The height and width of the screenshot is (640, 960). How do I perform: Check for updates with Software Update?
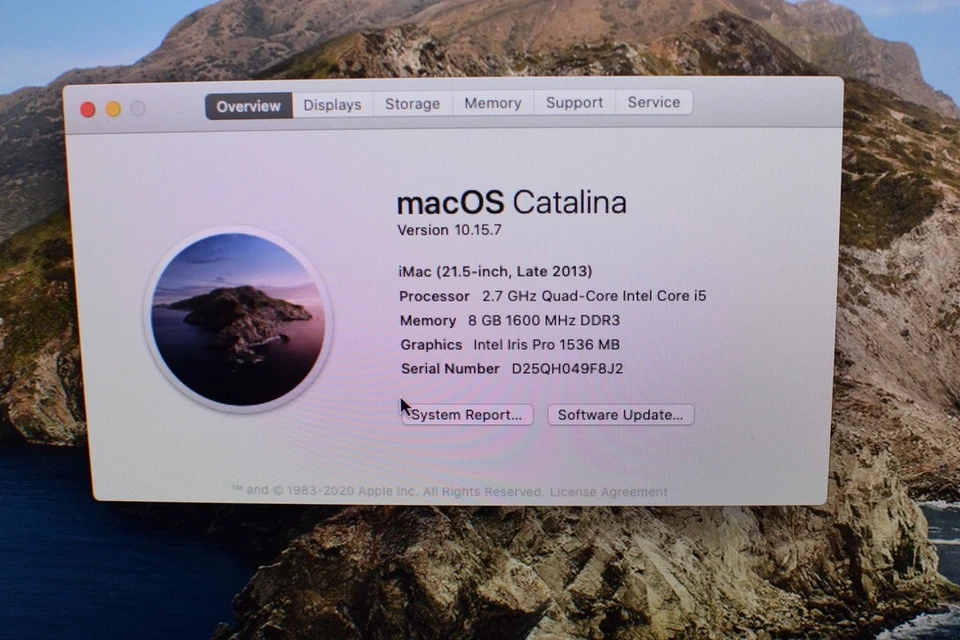[x=620, y=414]
